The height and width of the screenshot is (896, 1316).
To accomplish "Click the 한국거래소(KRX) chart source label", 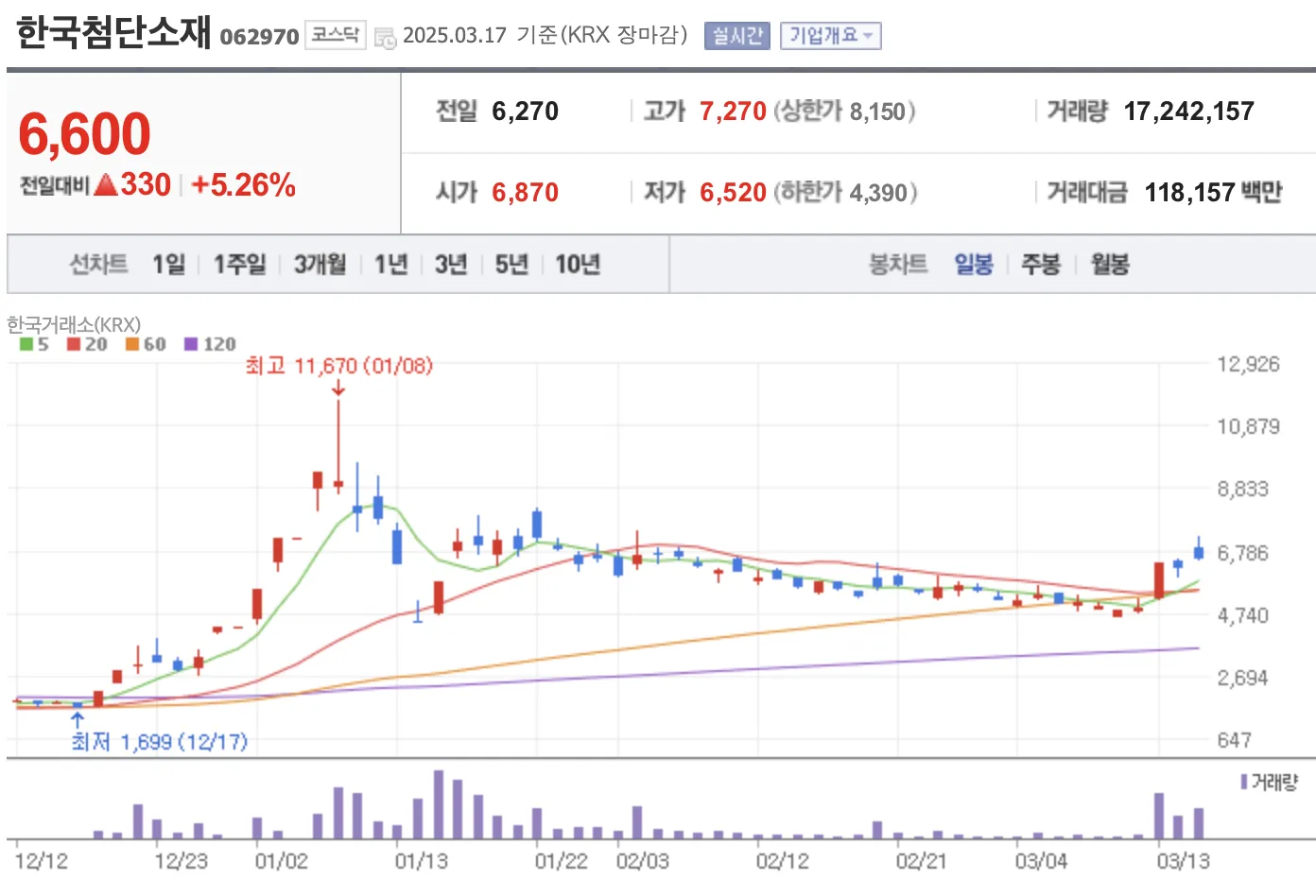I will click(74, 324).
